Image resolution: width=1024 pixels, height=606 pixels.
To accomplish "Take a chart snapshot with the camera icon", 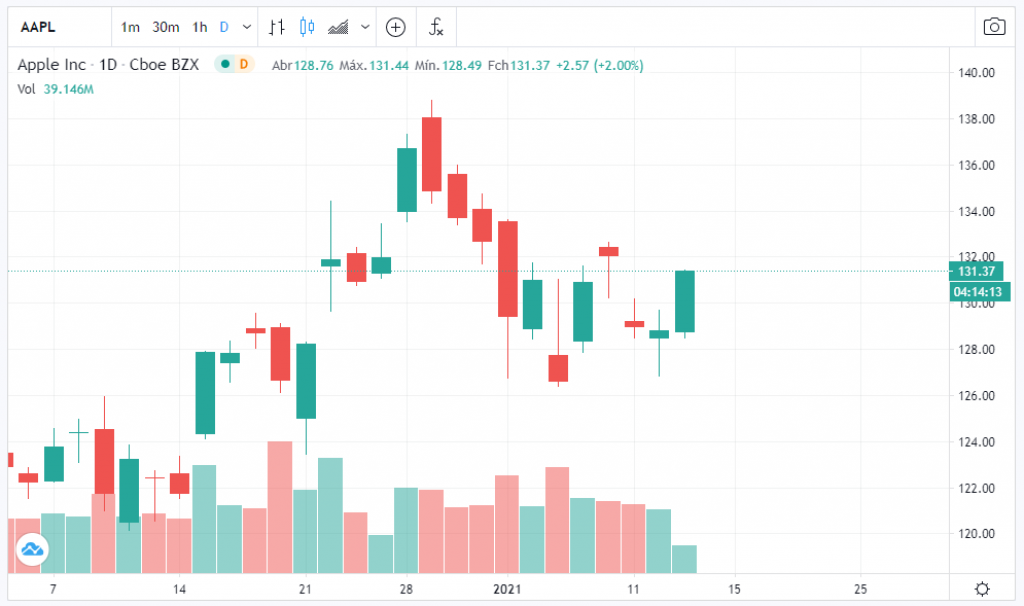I will 995,27.
